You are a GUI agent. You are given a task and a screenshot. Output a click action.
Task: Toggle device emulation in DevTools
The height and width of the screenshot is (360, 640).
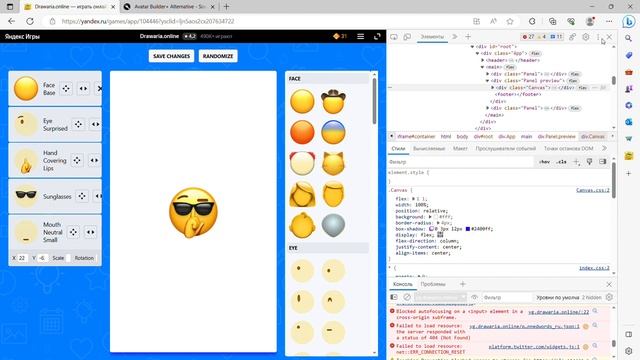coord(407,37)
